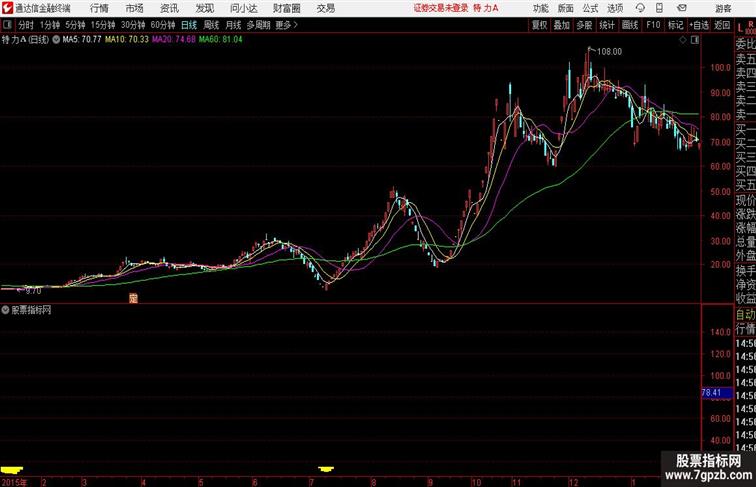Select the 周线 weekly period
Viewport: 756px width, 487px height.
[x=211, y=25]
